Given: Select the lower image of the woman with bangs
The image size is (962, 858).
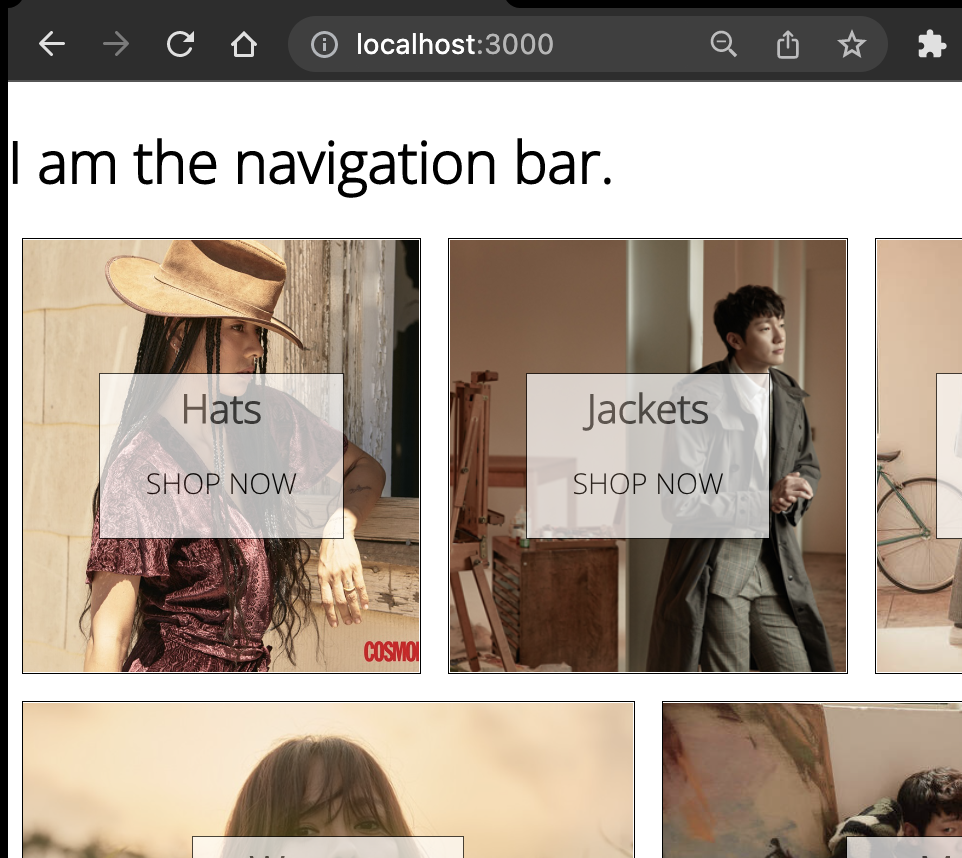Looking at the screenshot, I should pyautogui.click(x=328, y=779).
